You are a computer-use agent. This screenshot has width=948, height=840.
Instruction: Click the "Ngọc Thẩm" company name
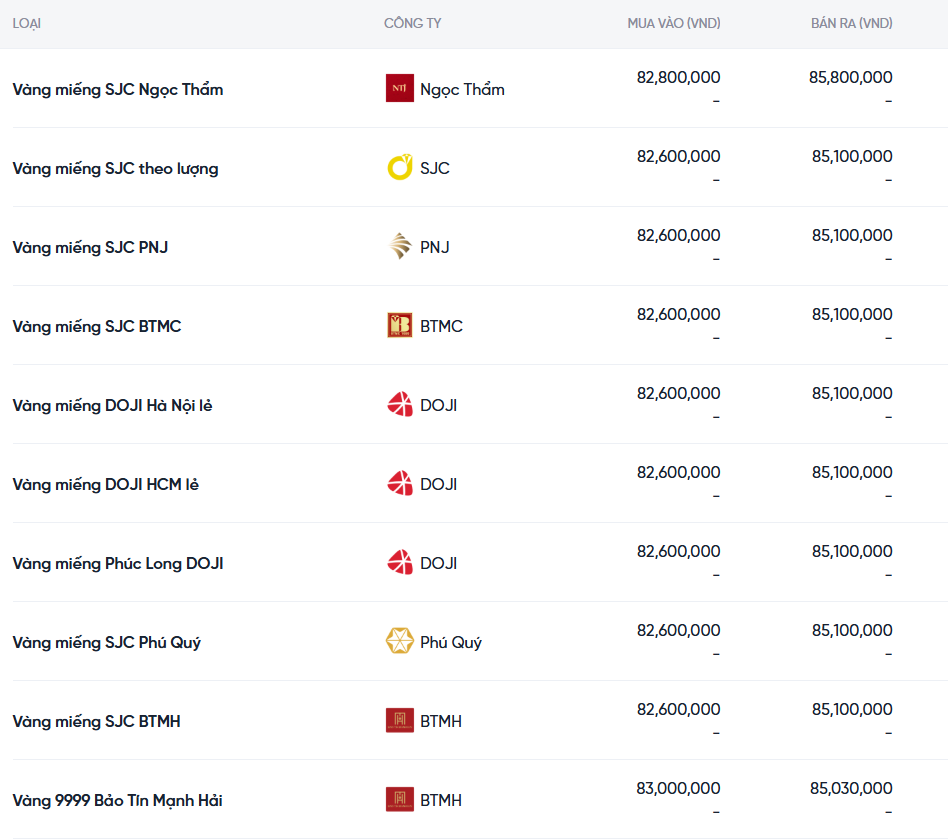pos(463,90)
